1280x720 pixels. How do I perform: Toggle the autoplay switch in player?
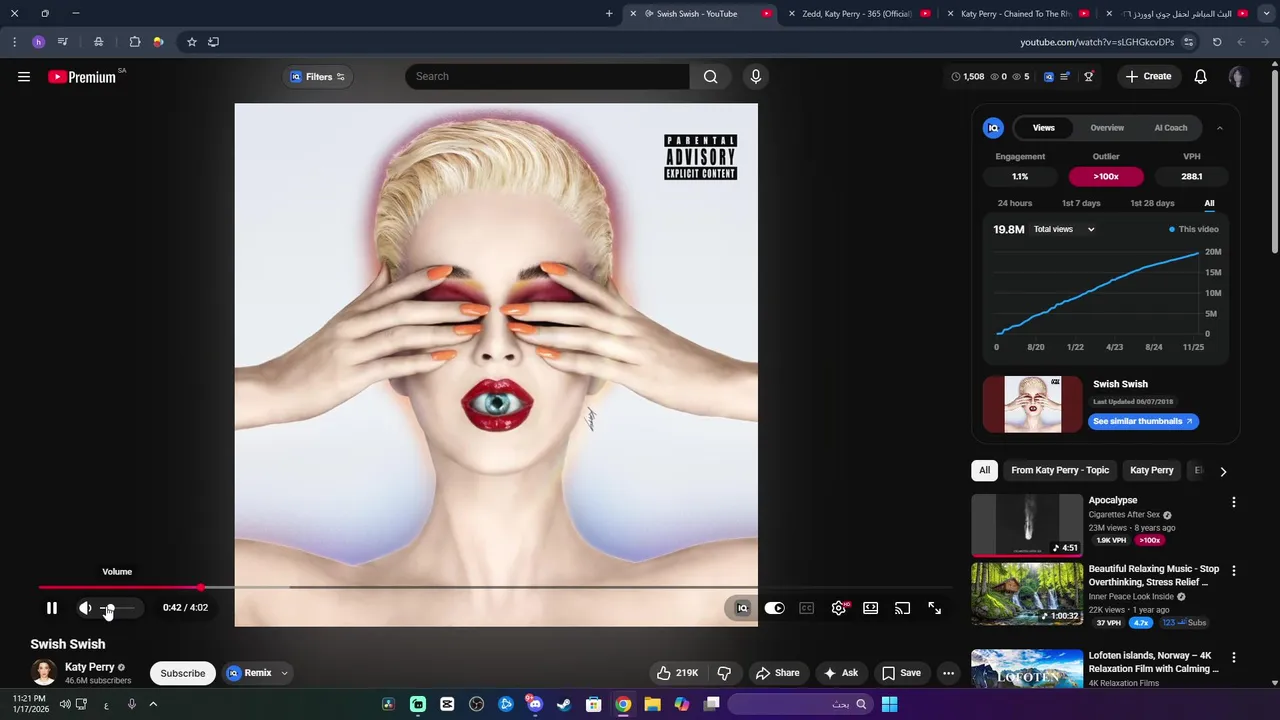click(775, 608)
